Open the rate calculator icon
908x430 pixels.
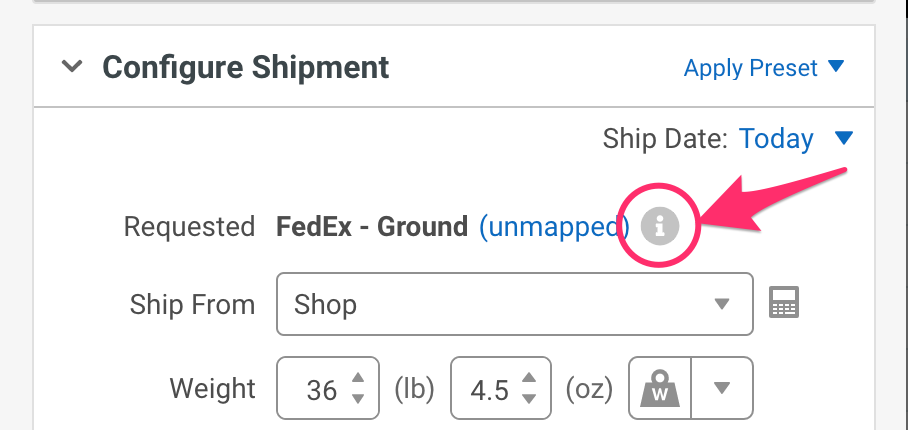click(x=784, y=303)
